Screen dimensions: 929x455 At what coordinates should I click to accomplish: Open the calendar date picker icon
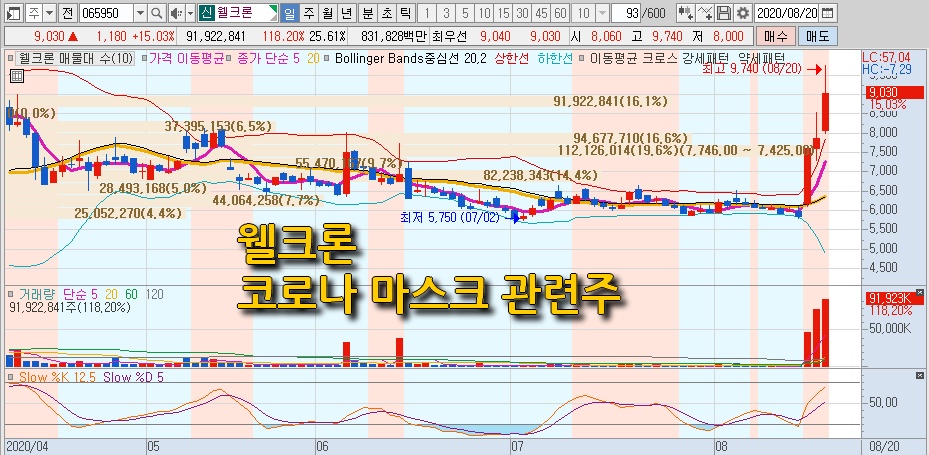point(829,12)
